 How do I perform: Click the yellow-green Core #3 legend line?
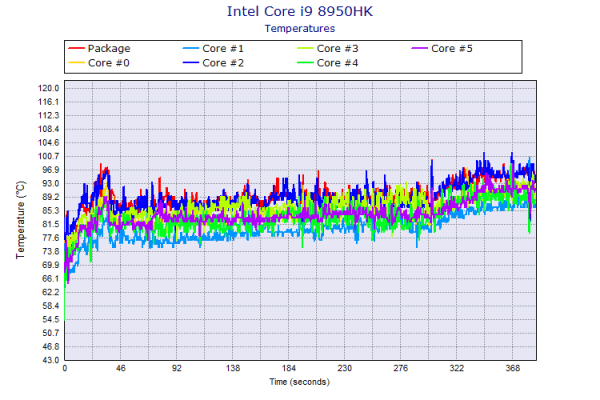pyautogui.click(x=305, y=48)
